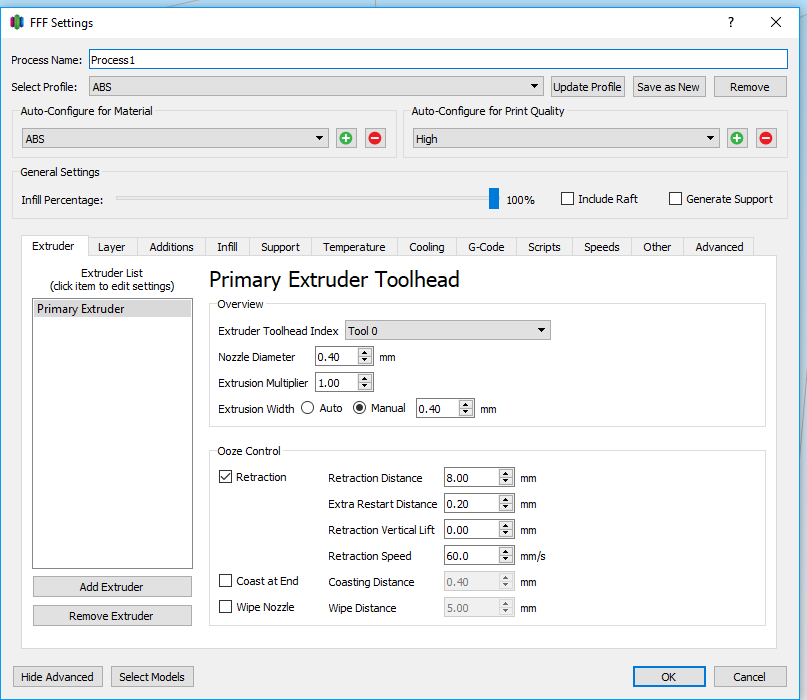Image resolution: width=807 pixels, height=700 pixels.
Task: Switch to the Cooling tab
Action: point(427,247)
